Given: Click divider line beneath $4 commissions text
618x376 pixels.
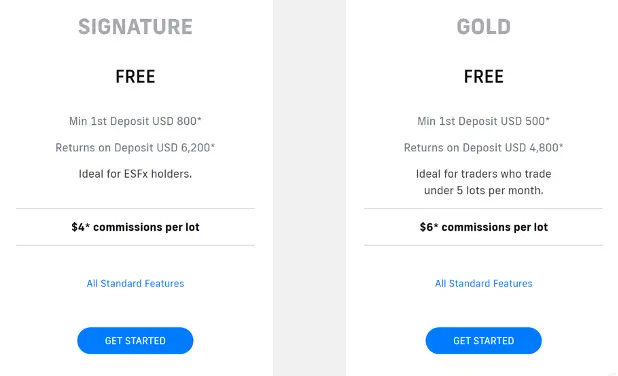Looking at the screenshot, I should 135,245.
